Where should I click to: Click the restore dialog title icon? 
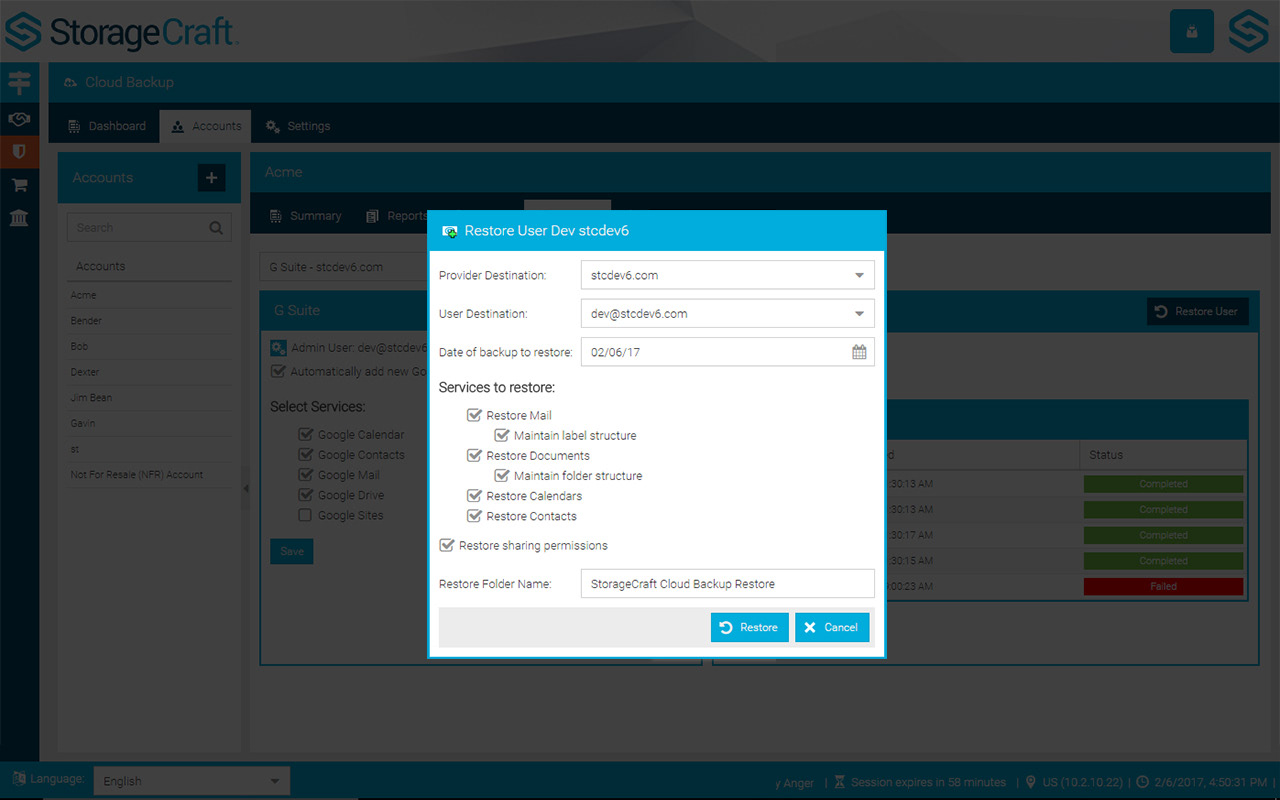tap(450, 231)
